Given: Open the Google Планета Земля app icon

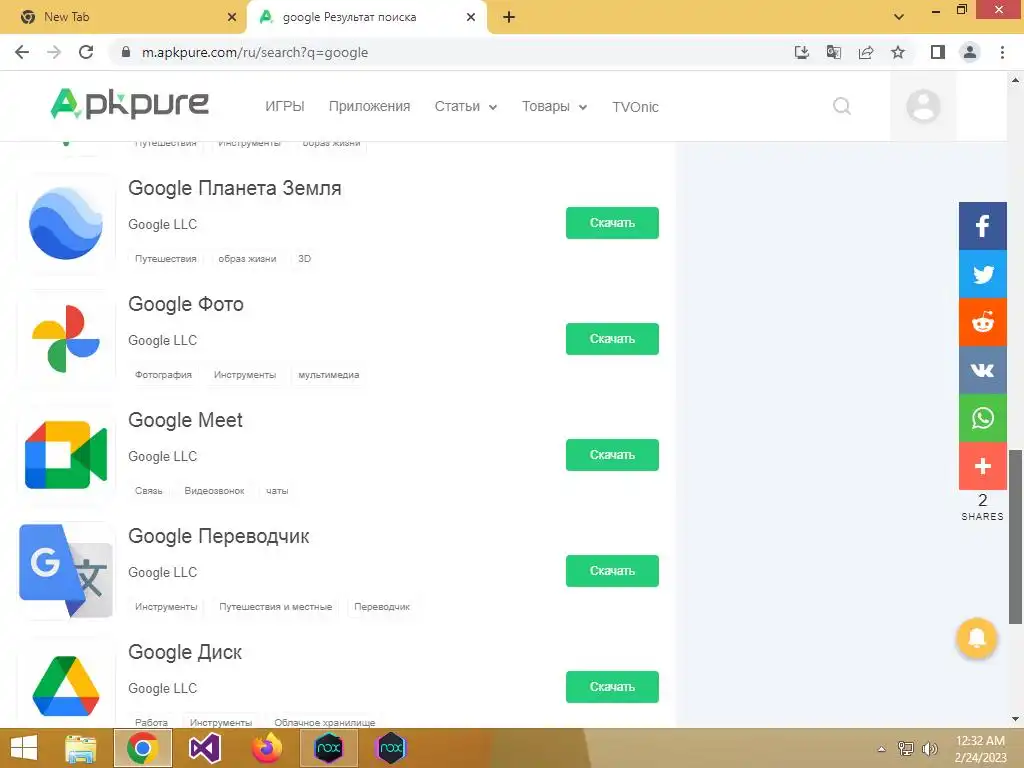Looking at the screenshot, I should click(66, 223).
